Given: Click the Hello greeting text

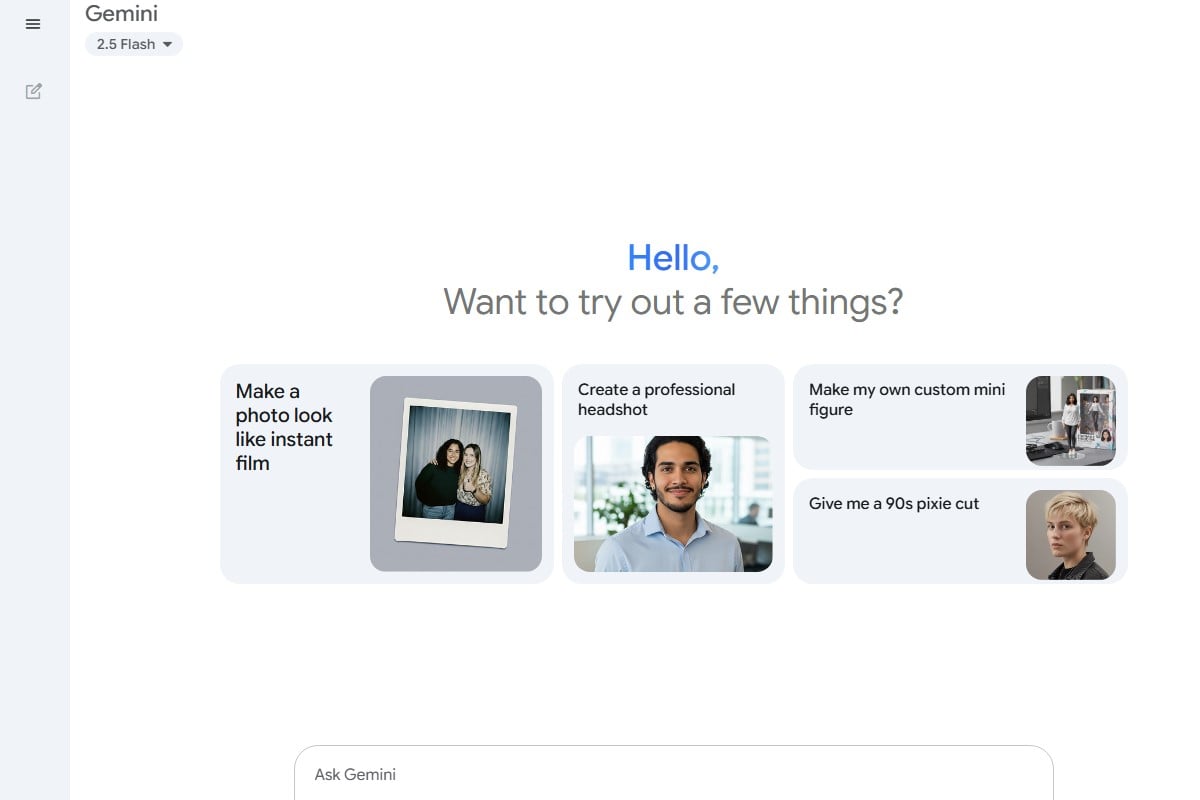Looking at the screenshot, I should click(x=673, y=258).
